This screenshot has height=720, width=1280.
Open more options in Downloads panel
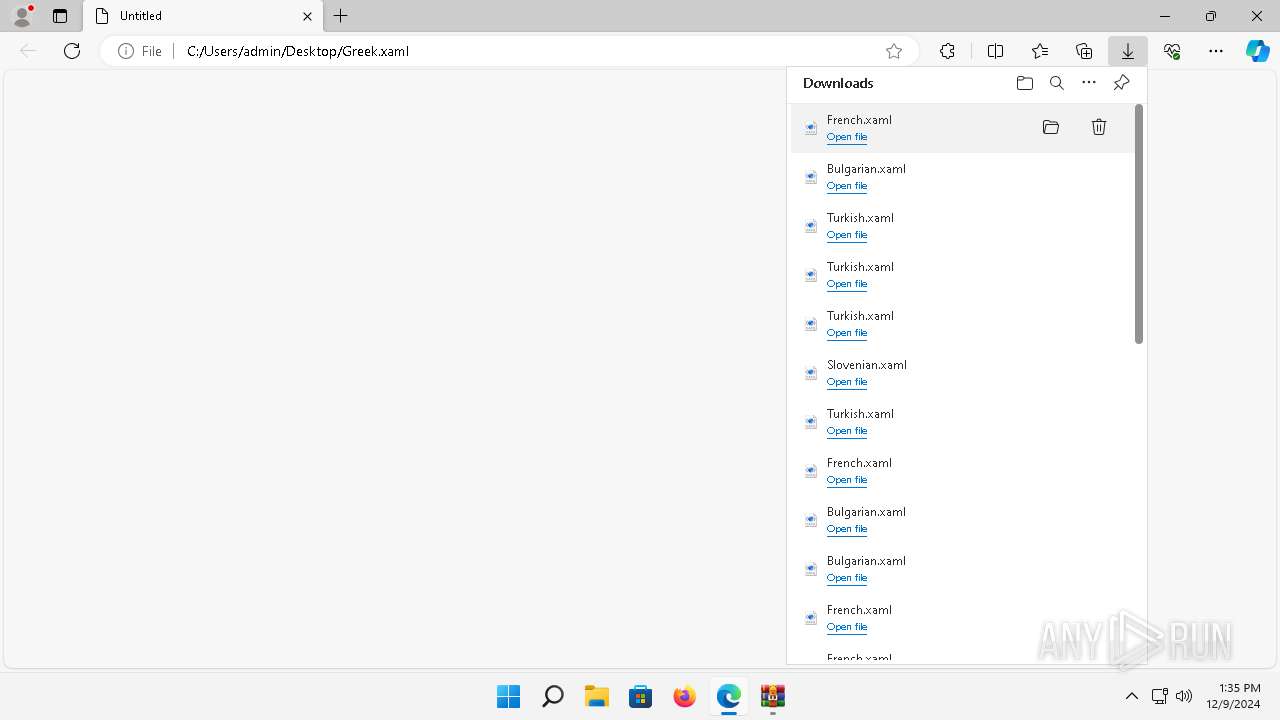click(x=1089, y=83)
